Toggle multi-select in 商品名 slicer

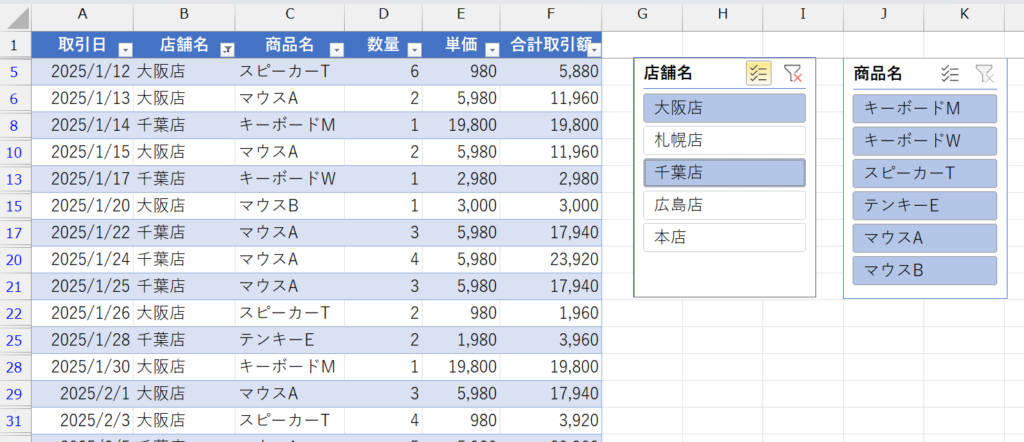[x=951, y=73]
